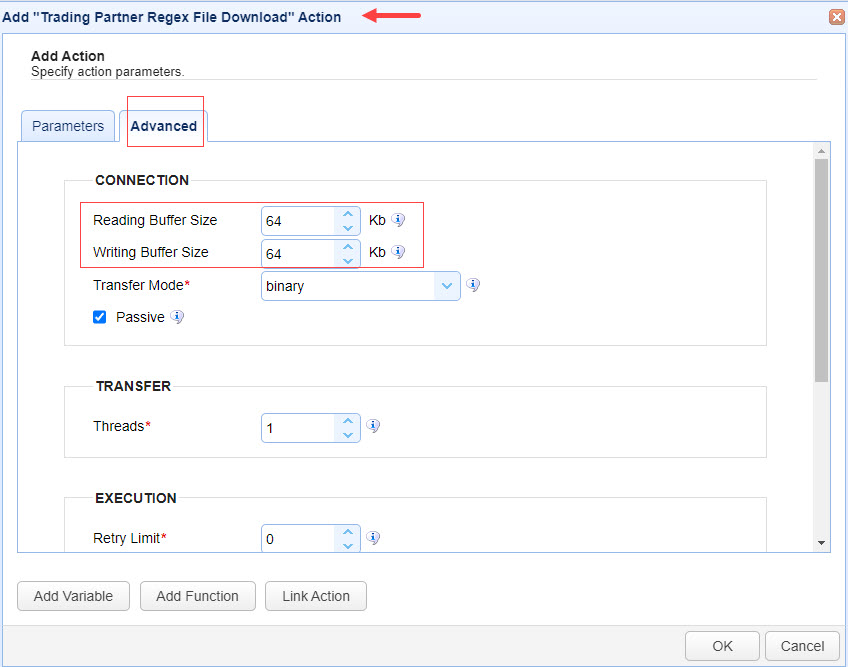This screenshot has height=667, width=848.
Task: Increase Reading Buffer Size with up arrow
Action: click(347, 214)
